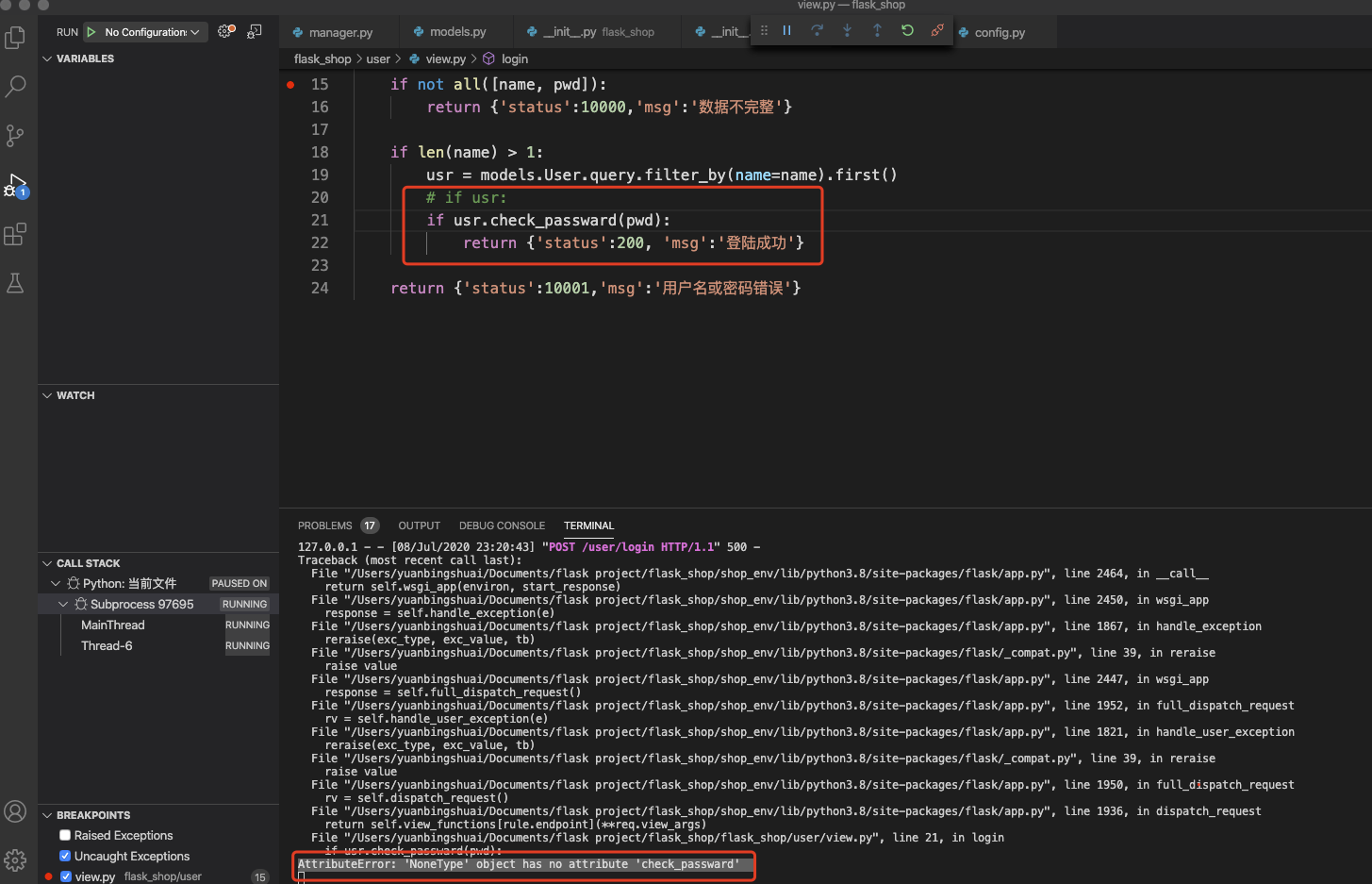The image size is (1372, 884).
Task: Open the Extensions view
Action: coord(15,234)
